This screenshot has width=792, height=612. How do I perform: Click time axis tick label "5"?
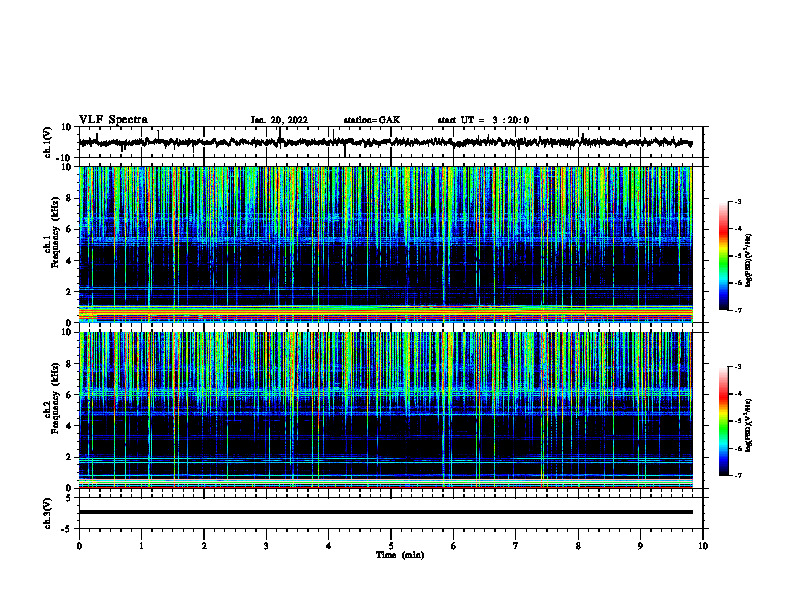(x=391, y=546)
